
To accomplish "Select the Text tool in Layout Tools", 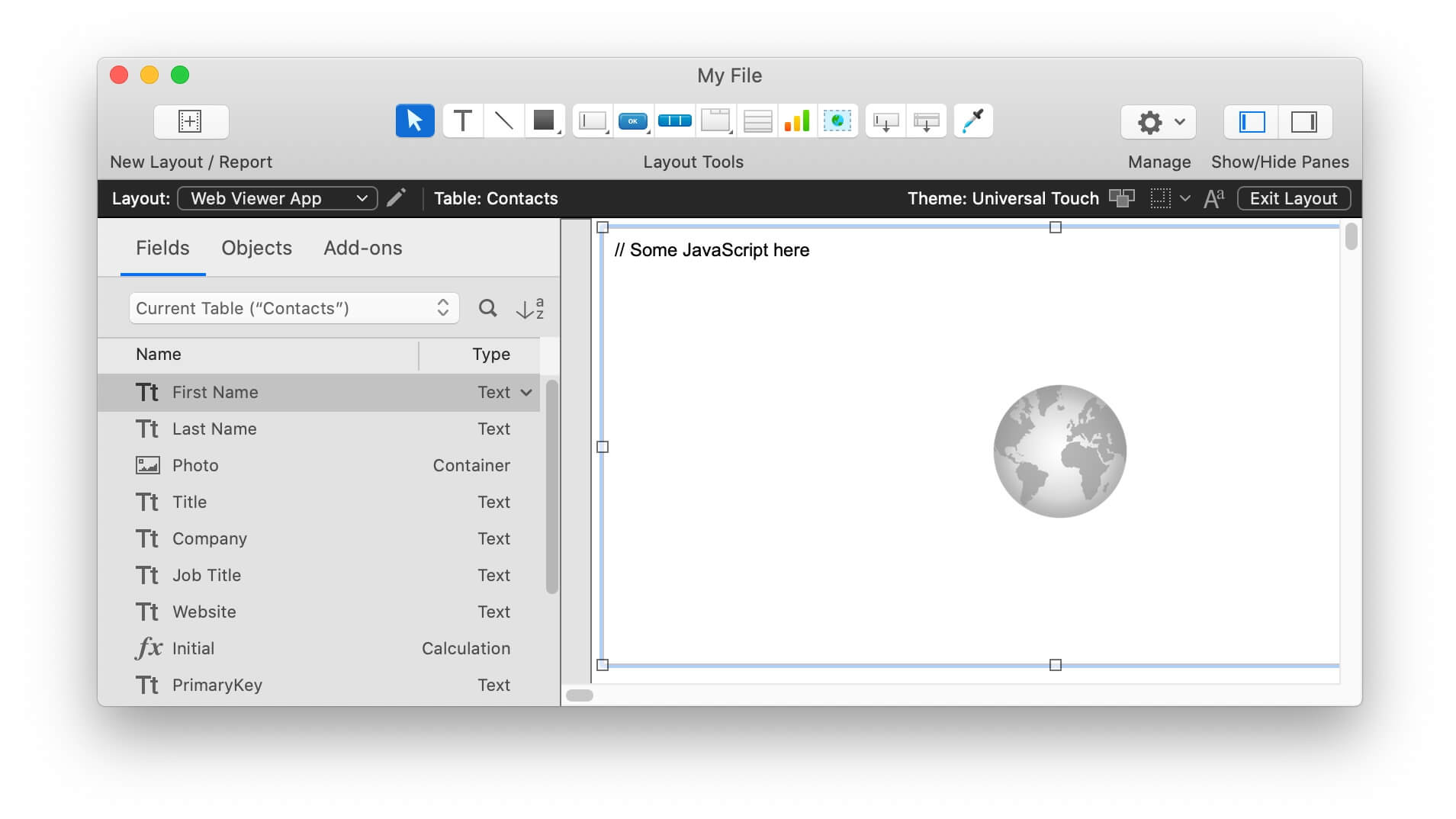I will click(462, 120).
